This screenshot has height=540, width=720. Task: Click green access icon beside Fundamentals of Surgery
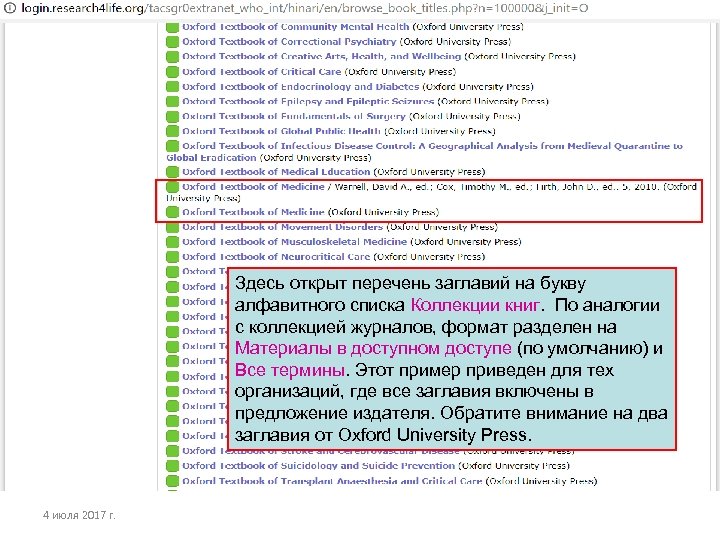click(x=172, y=116)
